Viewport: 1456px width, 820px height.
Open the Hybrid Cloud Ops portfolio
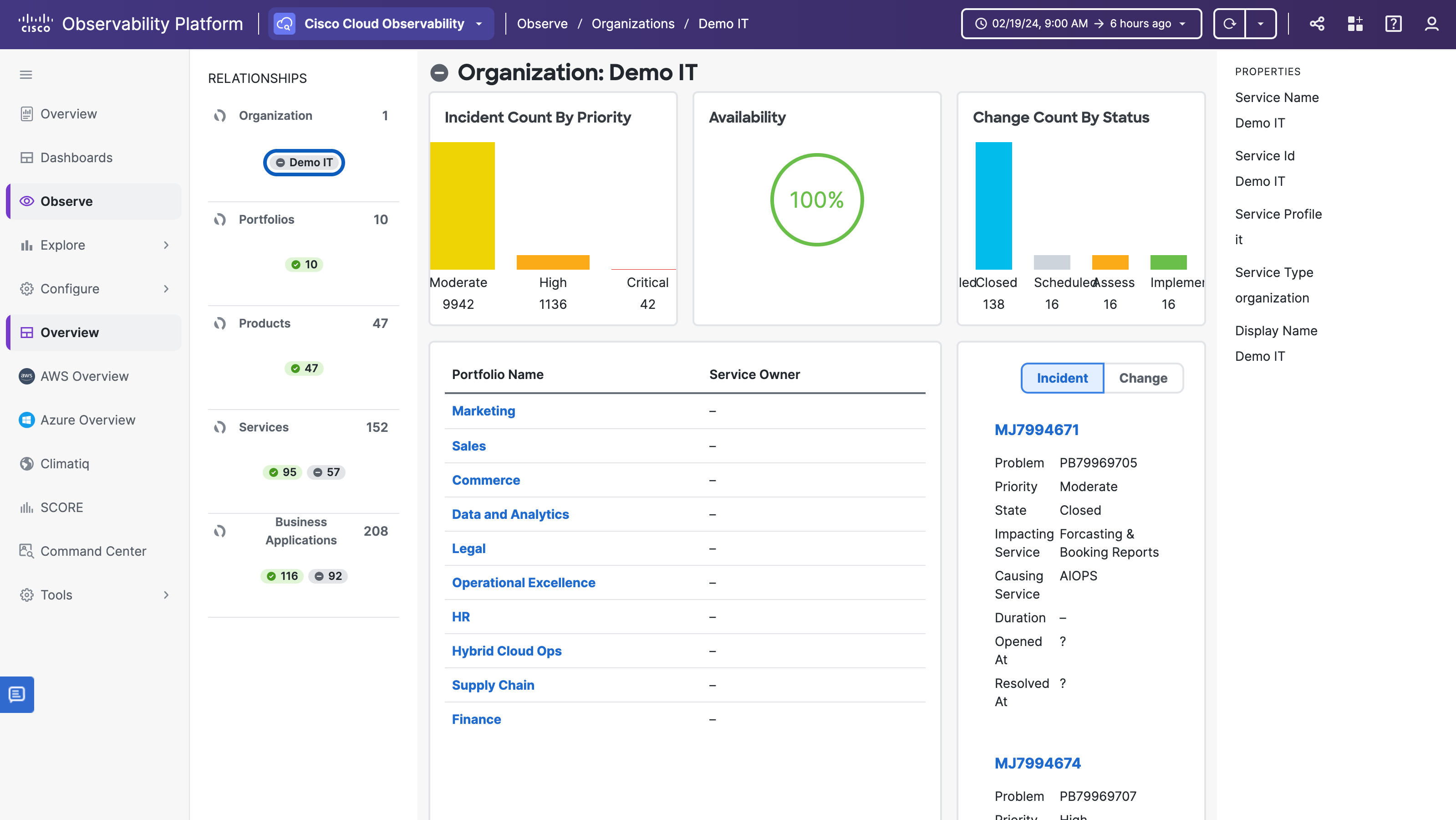506,651
